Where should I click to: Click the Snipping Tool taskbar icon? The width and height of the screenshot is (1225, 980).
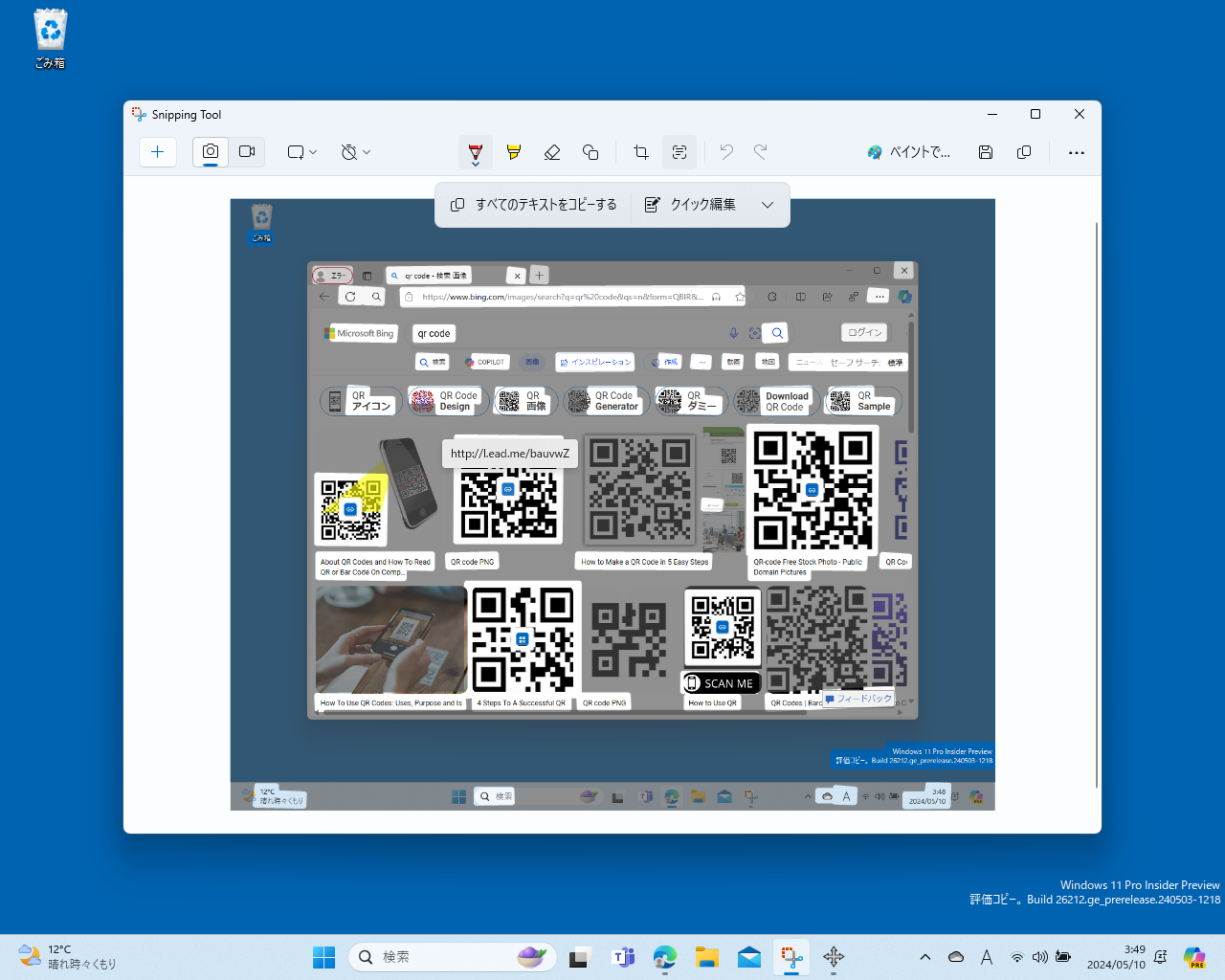(x=791, y=957)
